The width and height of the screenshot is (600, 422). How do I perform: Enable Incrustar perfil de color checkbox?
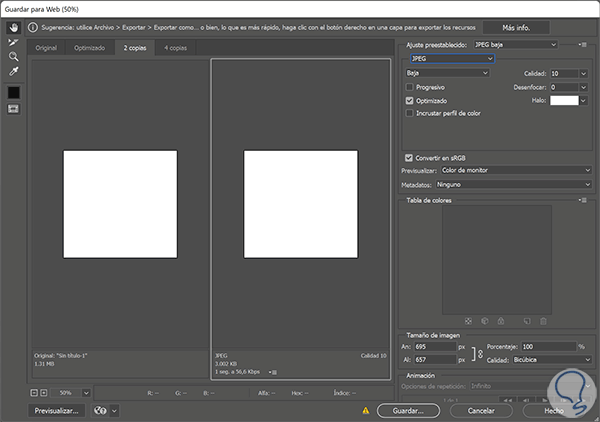(409, 113)
